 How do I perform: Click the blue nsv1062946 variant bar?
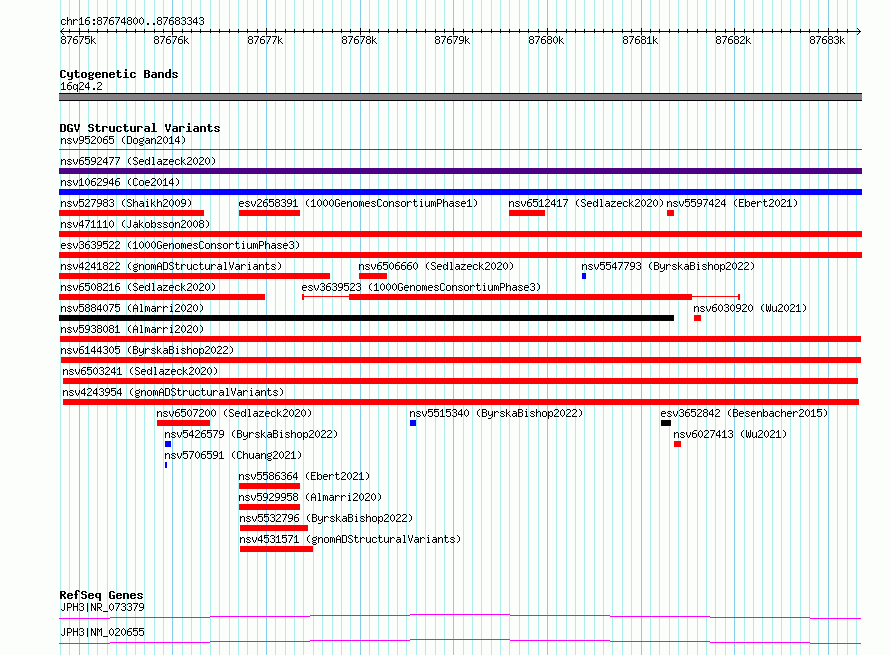pyautogui.click(x=460, y=192)
